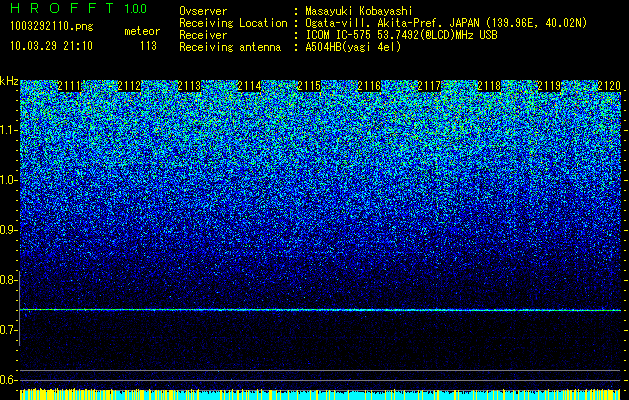Click the 'meteor' label
Viewport: 629px width, 400px height.
coord(142,31)
